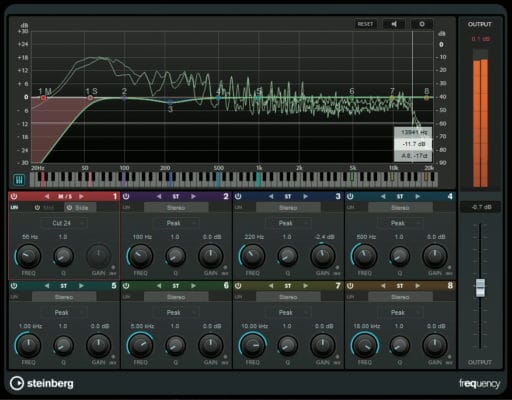Click the left arrow in band 4 header
Viewport: 512px width, 400px height.
click(x=383, y=196)
